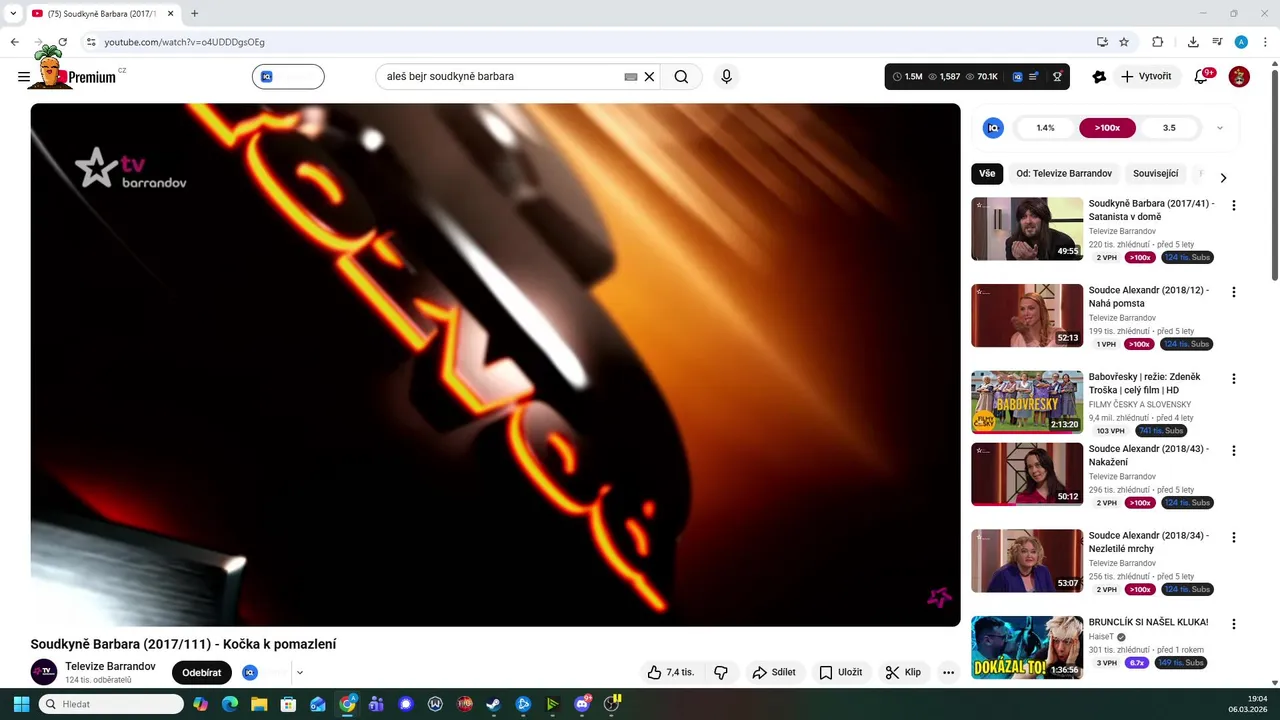Click the Odebírat subscribe button

point(202,673)
